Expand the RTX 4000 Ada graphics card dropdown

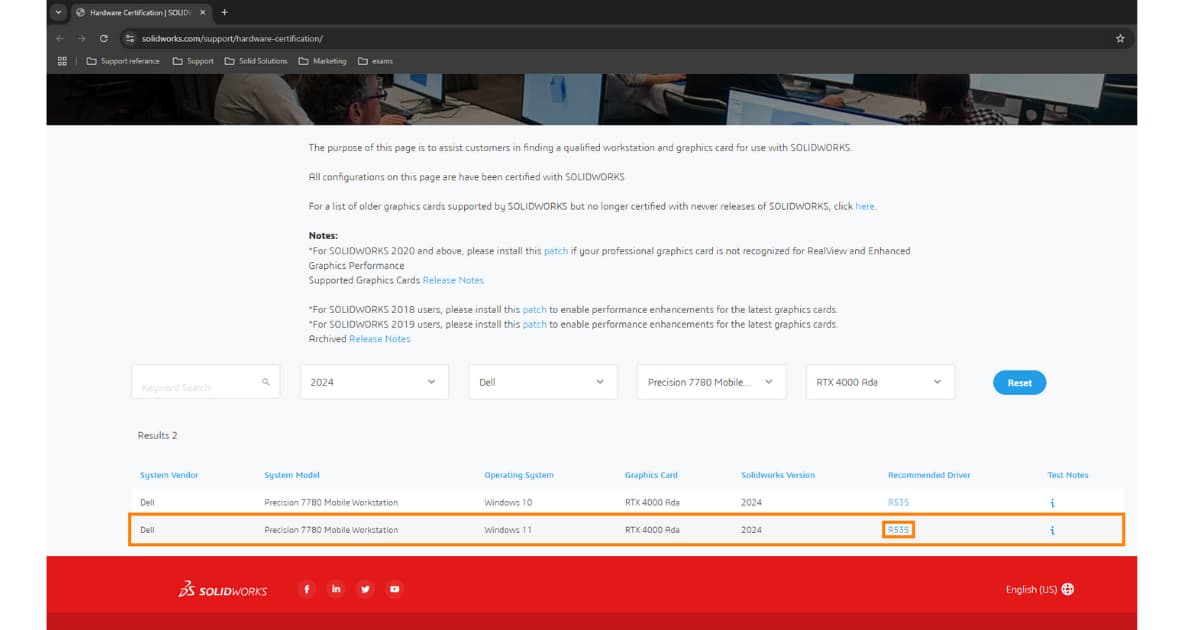880,382
